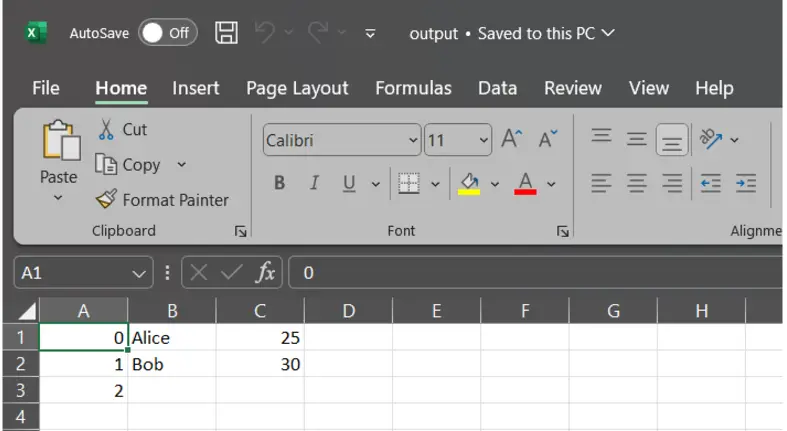Open the Clipboard dialog launcher
Screen dimensions: 787x431
click(x=240, y=231)
